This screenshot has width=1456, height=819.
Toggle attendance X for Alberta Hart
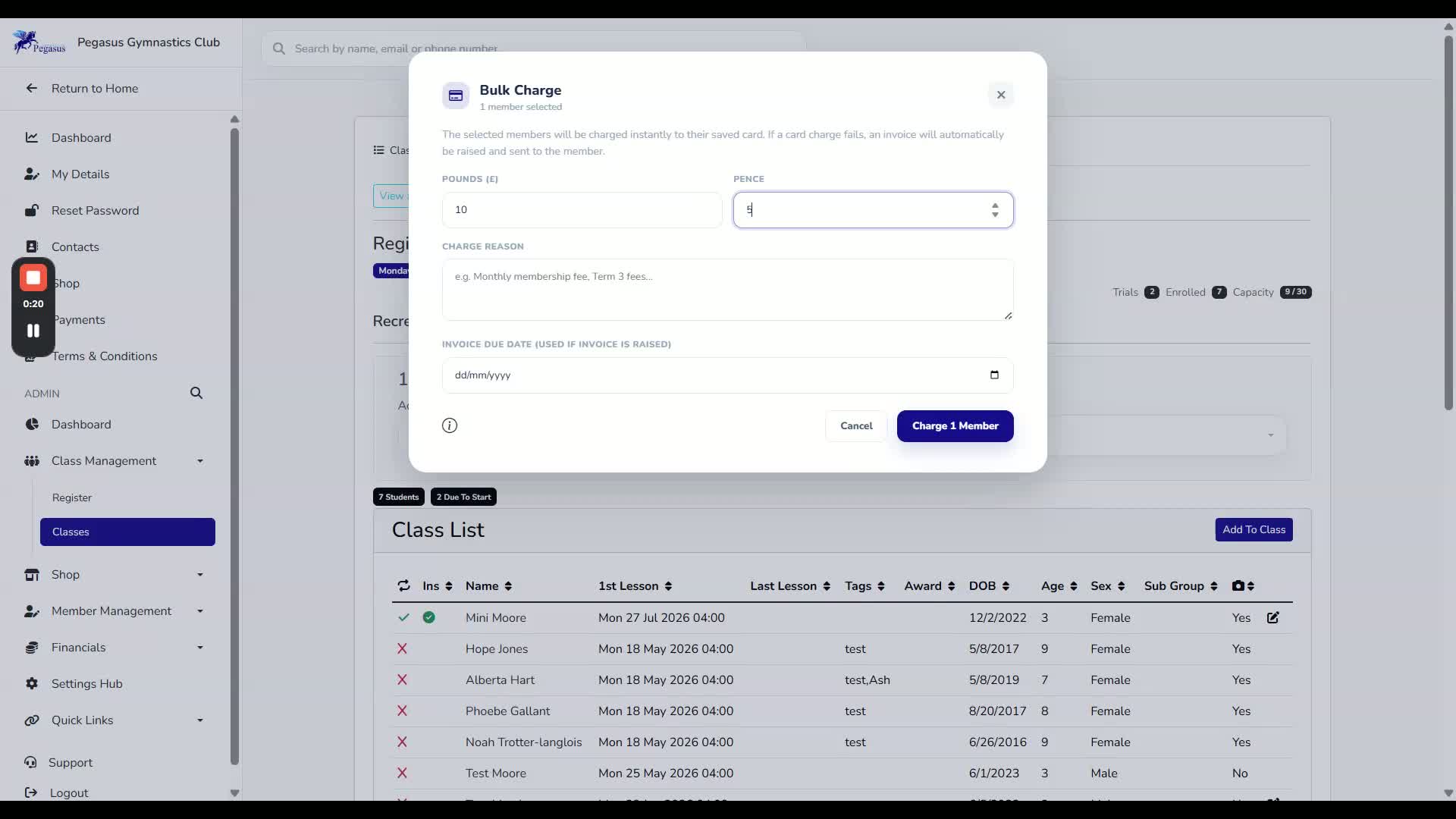[402, 679]
